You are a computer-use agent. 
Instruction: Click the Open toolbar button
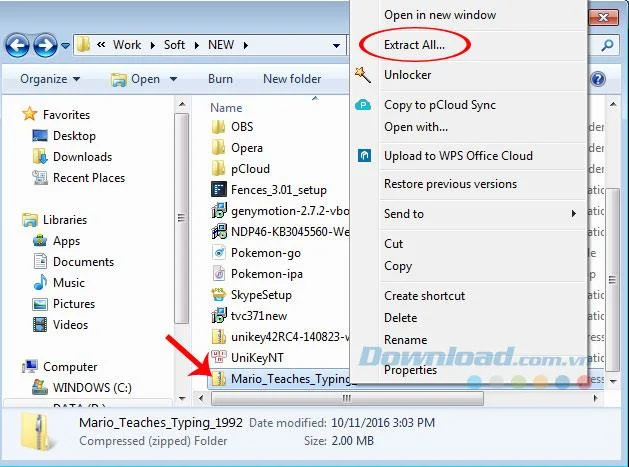tap(135, 79)
